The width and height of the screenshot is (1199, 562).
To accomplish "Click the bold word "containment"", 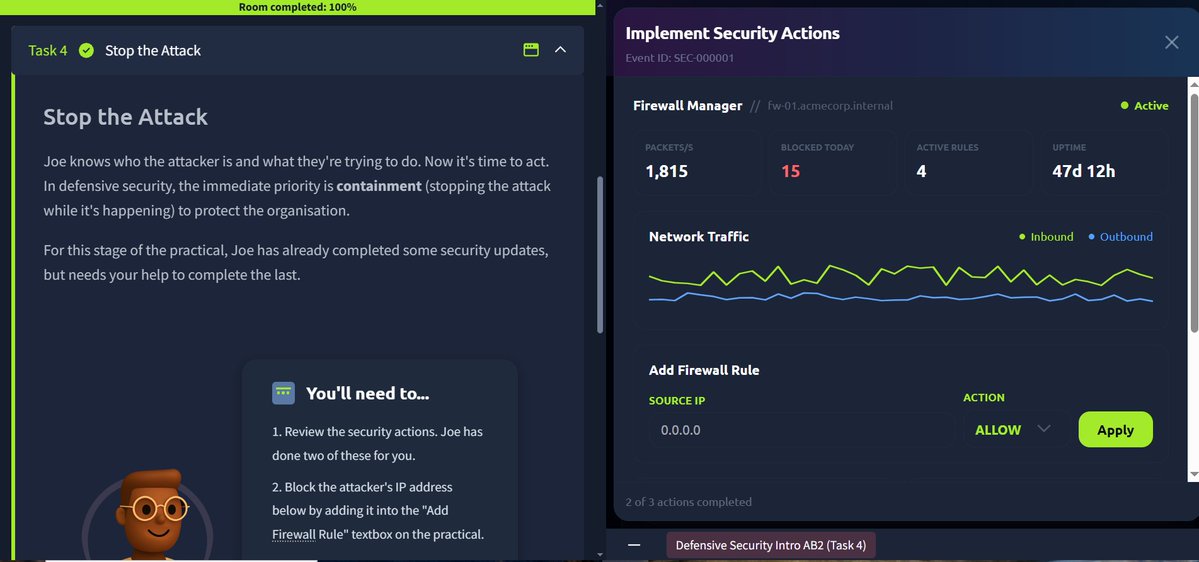I will [379, 187].
